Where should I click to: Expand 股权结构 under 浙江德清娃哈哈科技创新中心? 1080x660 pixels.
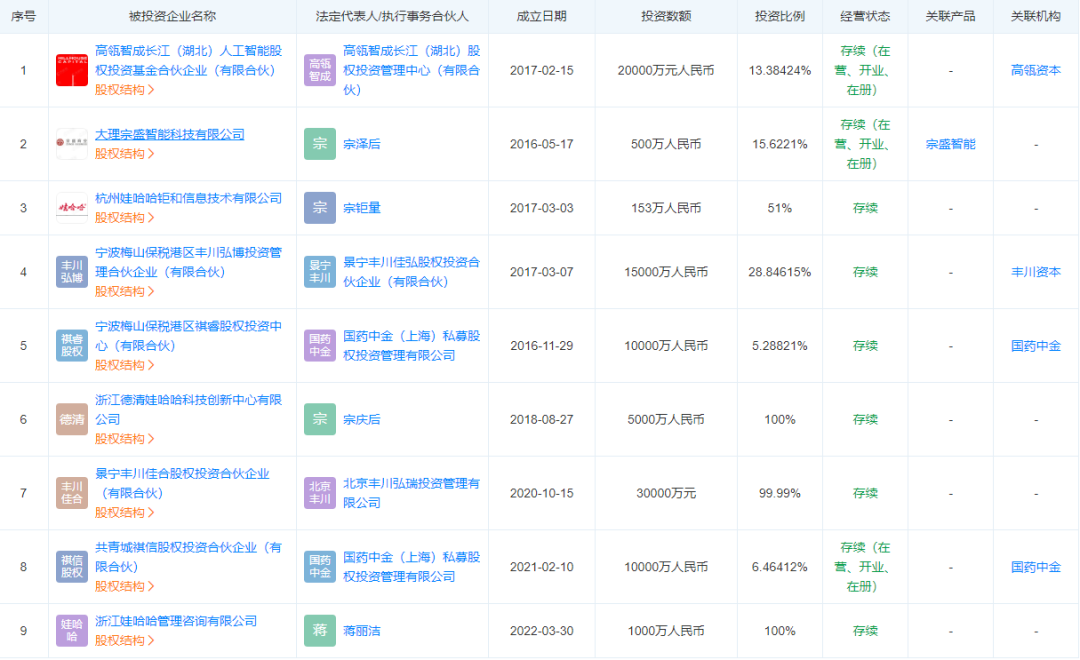(x=124, y=439)
